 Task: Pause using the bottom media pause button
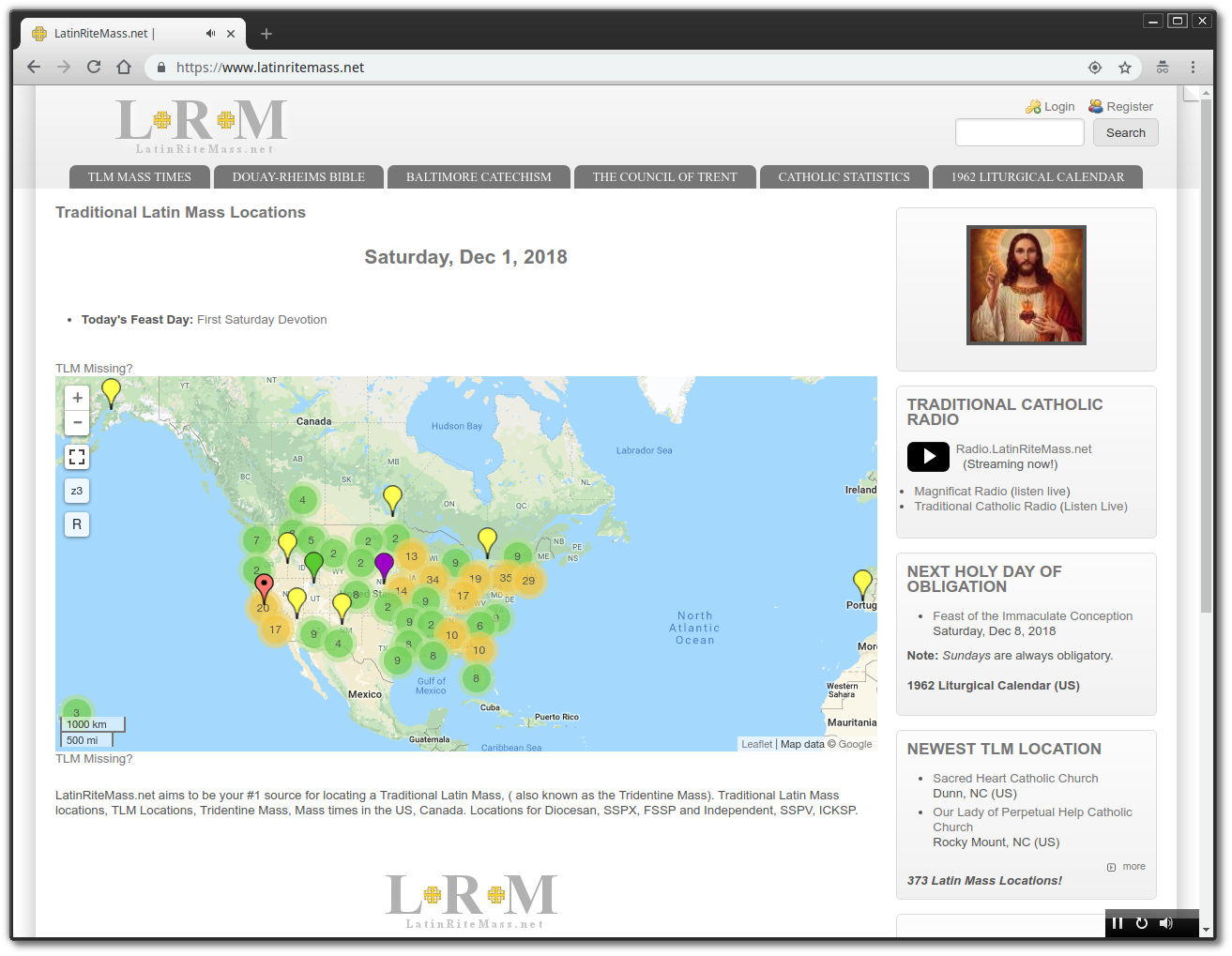1118,923
